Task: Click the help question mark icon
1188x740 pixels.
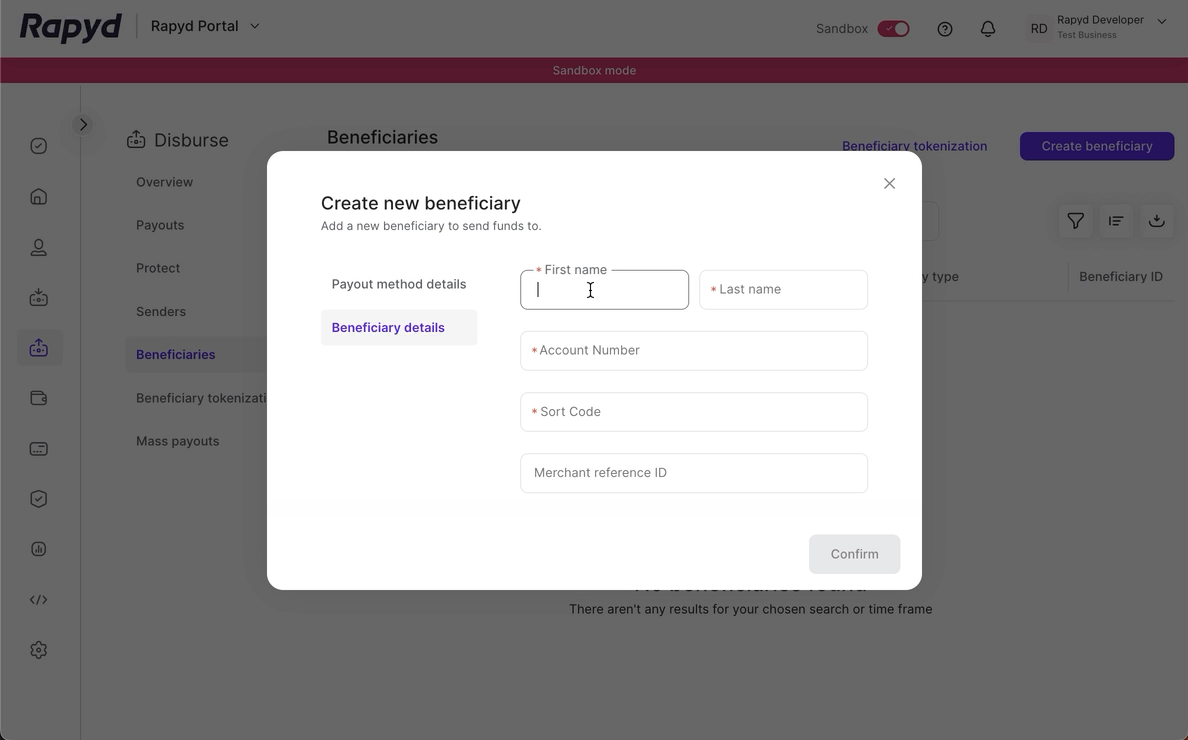Action: coord(944,29)
